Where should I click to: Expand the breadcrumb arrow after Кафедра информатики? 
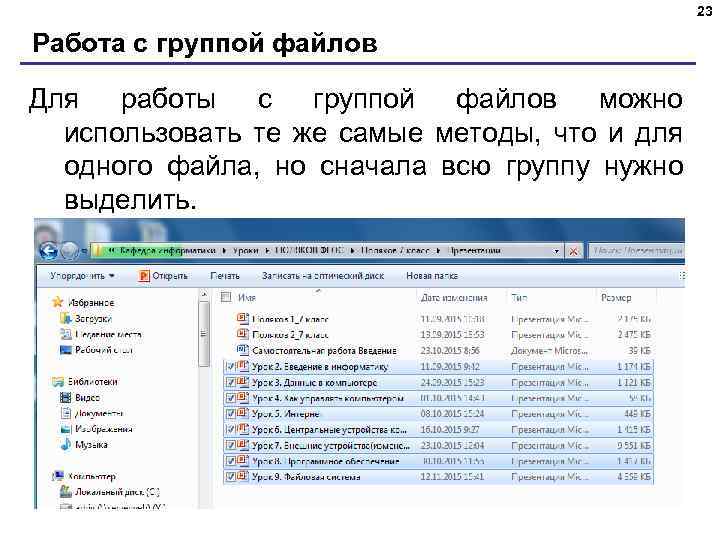pos(224,251)
